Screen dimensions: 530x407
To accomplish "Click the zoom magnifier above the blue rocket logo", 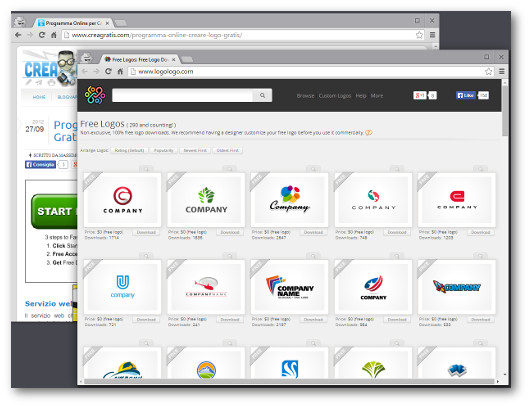I will click(481, 256).
